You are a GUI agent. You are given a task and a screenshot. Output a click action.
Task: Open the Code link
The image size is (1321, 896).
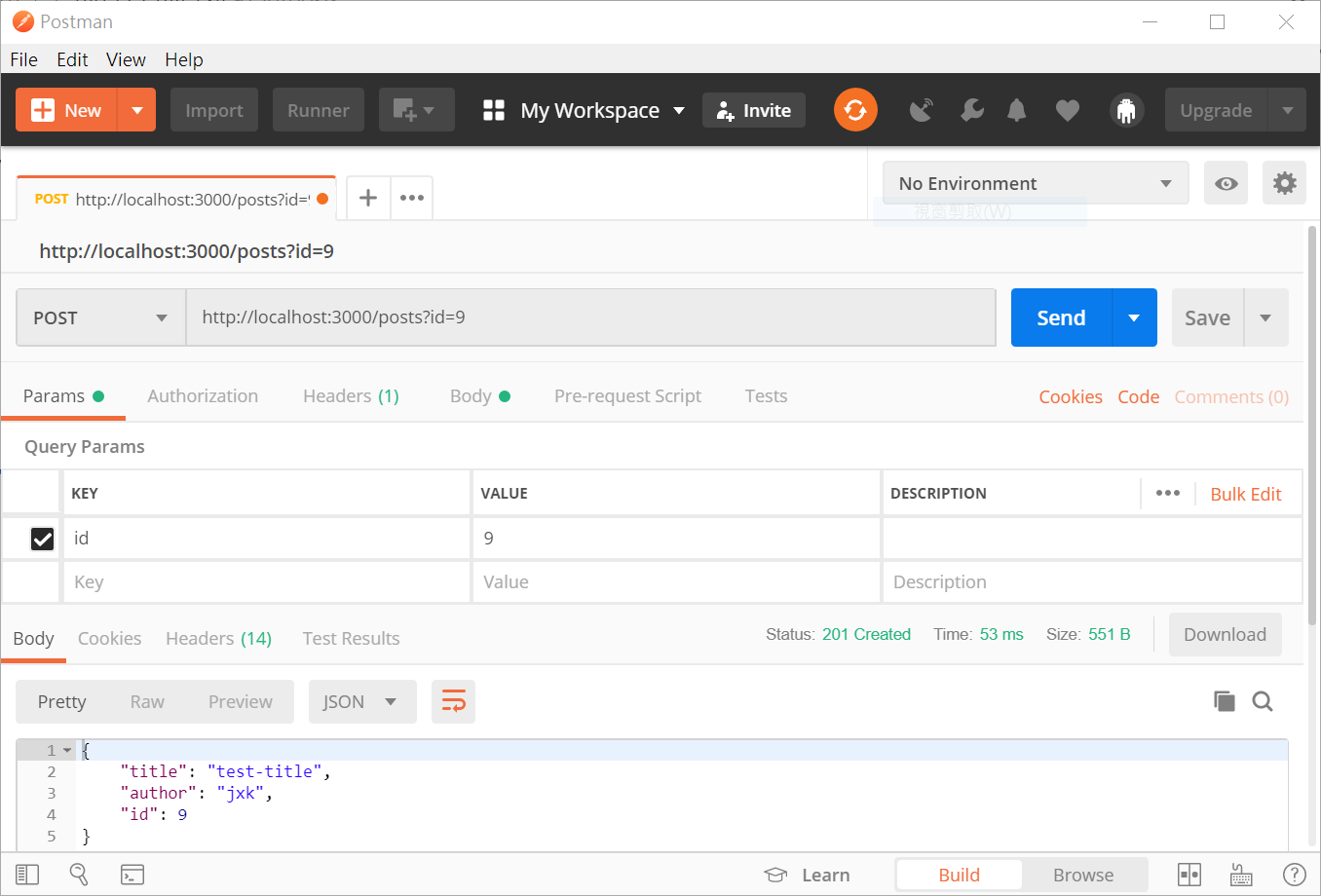click(1138, 396)
